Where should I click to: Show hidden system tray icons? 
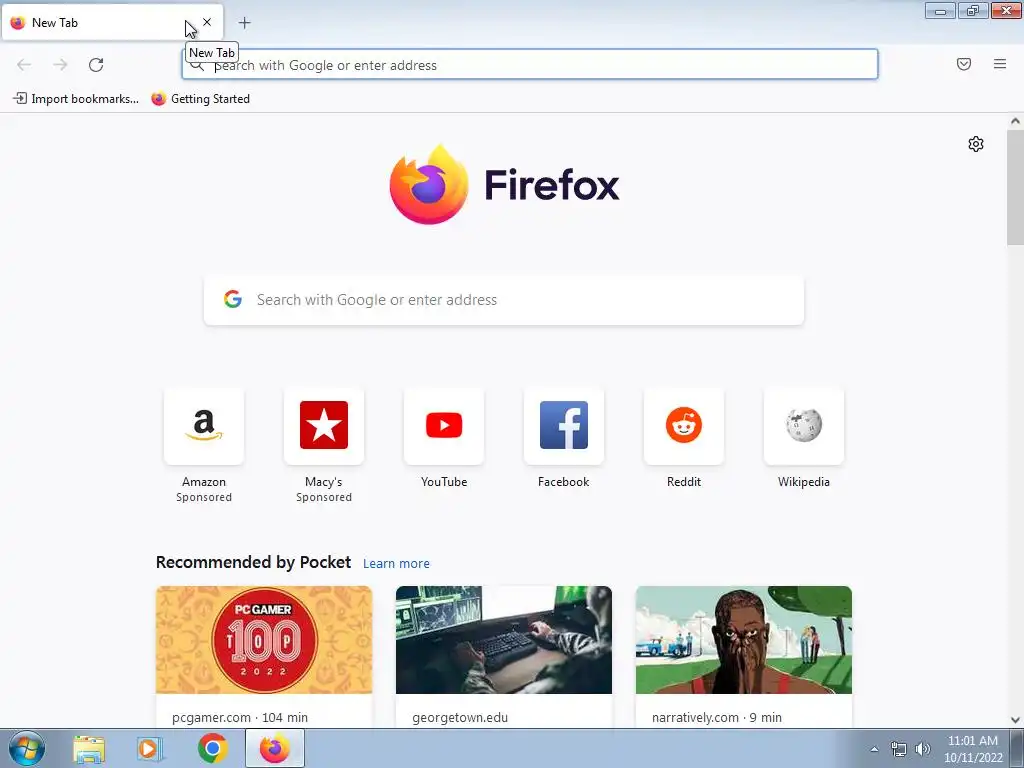[874, 749]
